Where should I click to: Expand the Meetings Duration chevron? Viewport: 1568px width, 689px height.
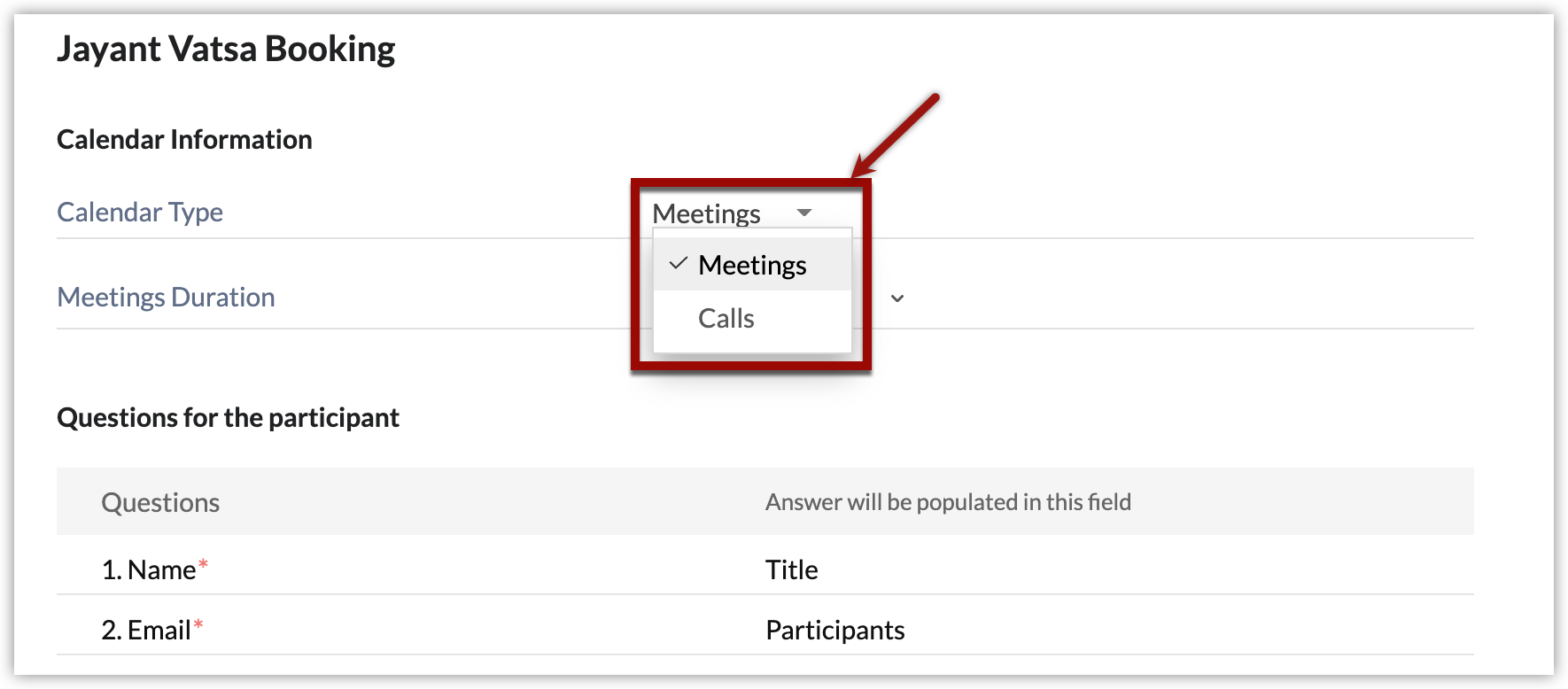(897, 298)
